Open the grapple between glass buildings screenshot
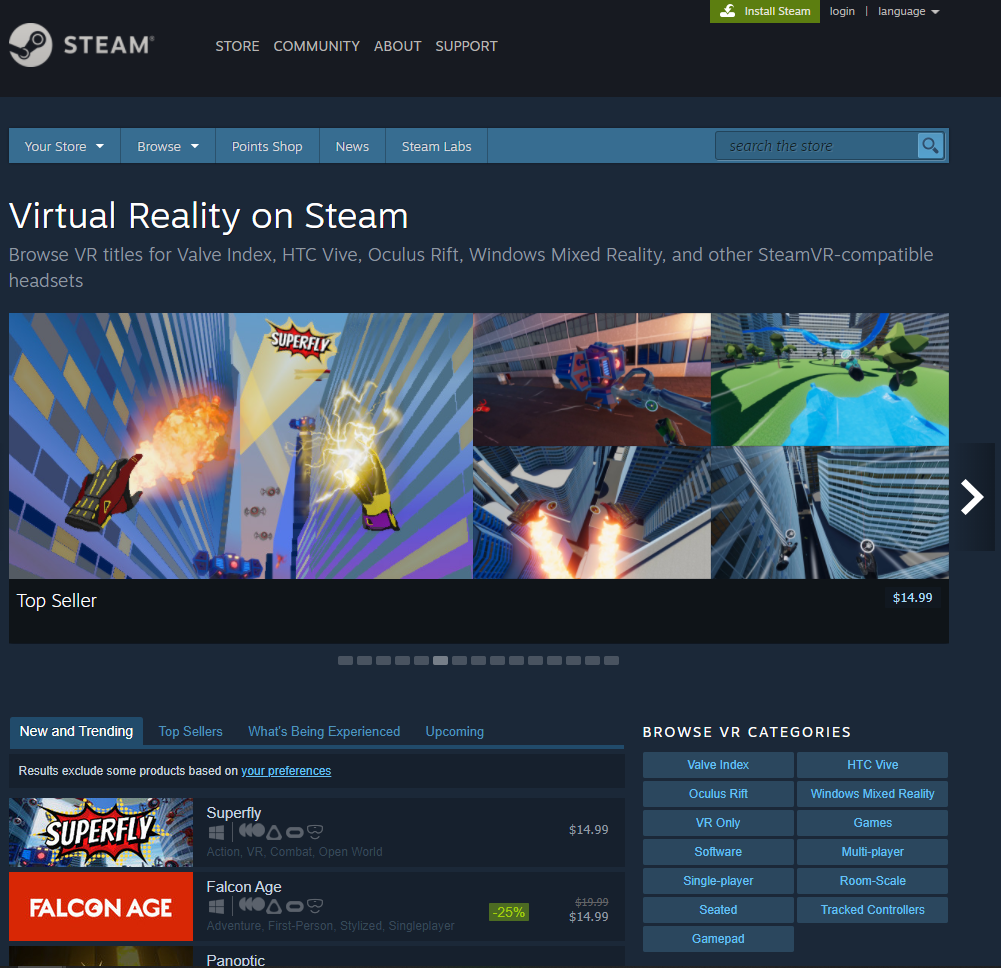Image resolution: width=1001 pixels, height=968 pixels. coord(830,513)
